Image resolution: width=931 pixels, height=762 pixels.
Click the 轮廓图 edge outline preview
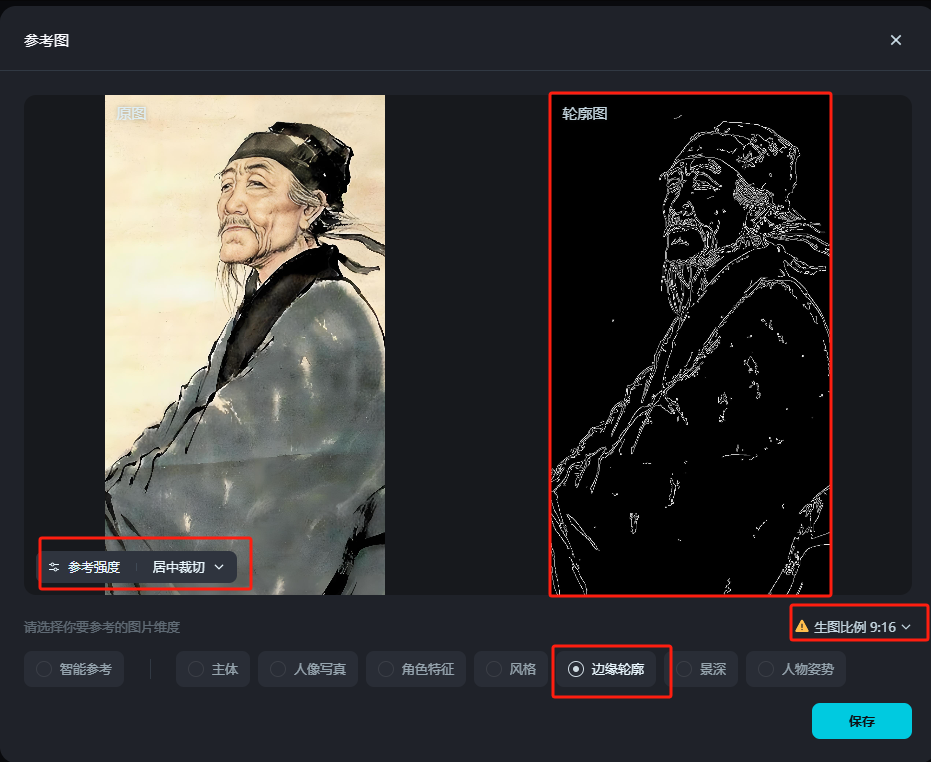click(690, 344)
